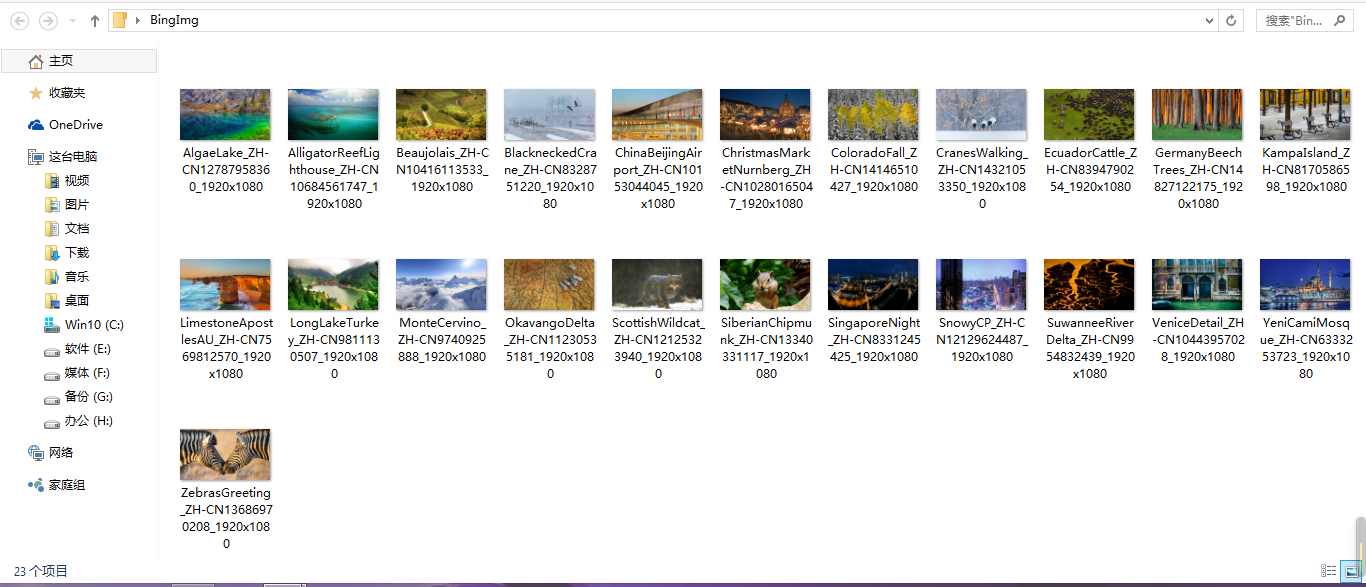Select AlgaeLake image thumbnail

(225, 115)
